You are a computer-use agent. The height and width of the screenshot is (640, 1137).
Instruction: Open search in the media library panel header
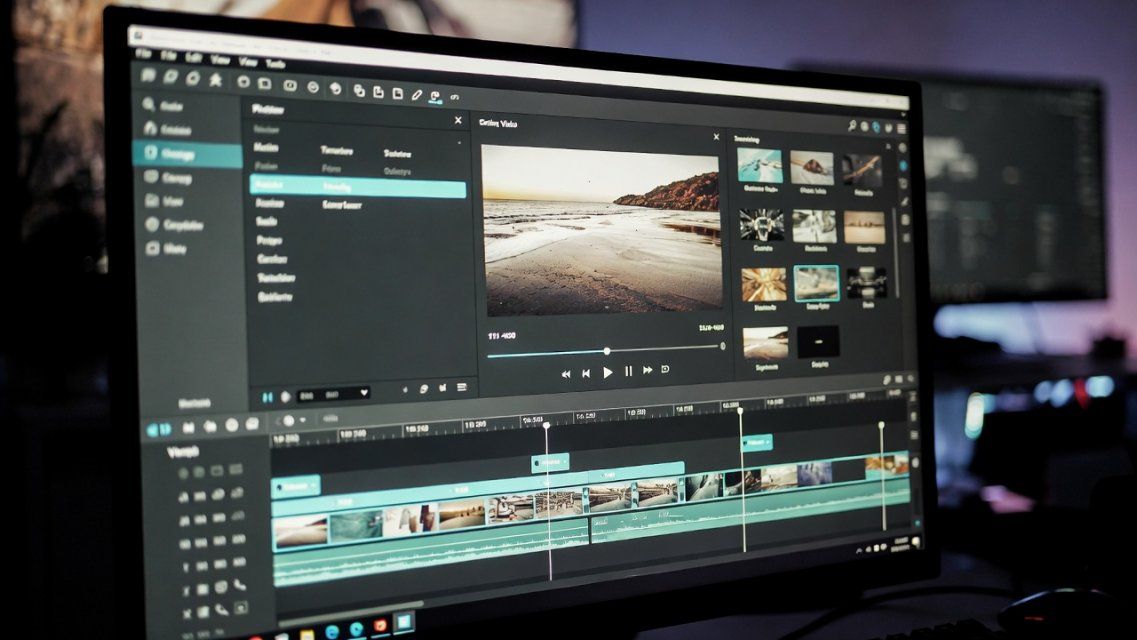click(851, 126)
